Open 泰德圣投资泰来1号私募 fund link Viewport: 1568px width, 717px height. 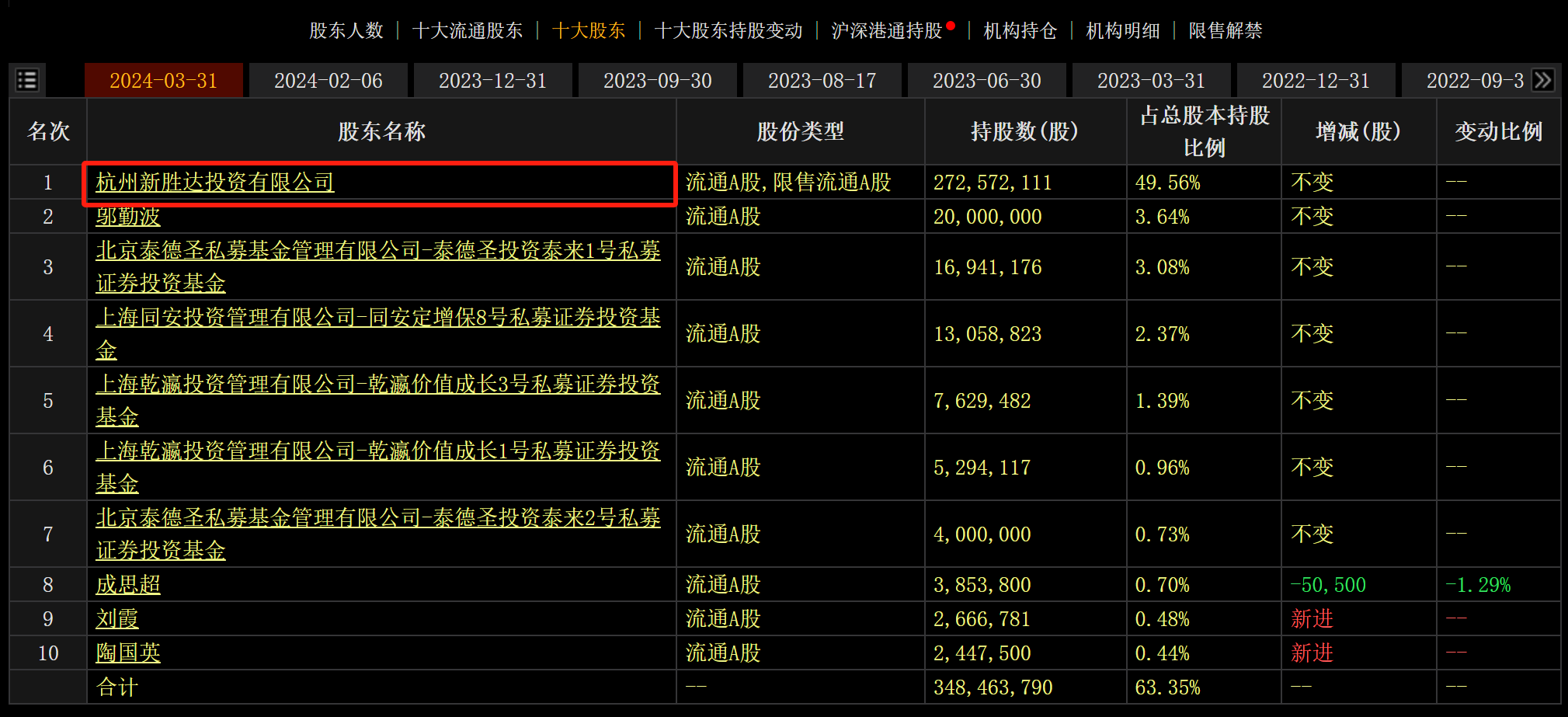pos(378,266)
